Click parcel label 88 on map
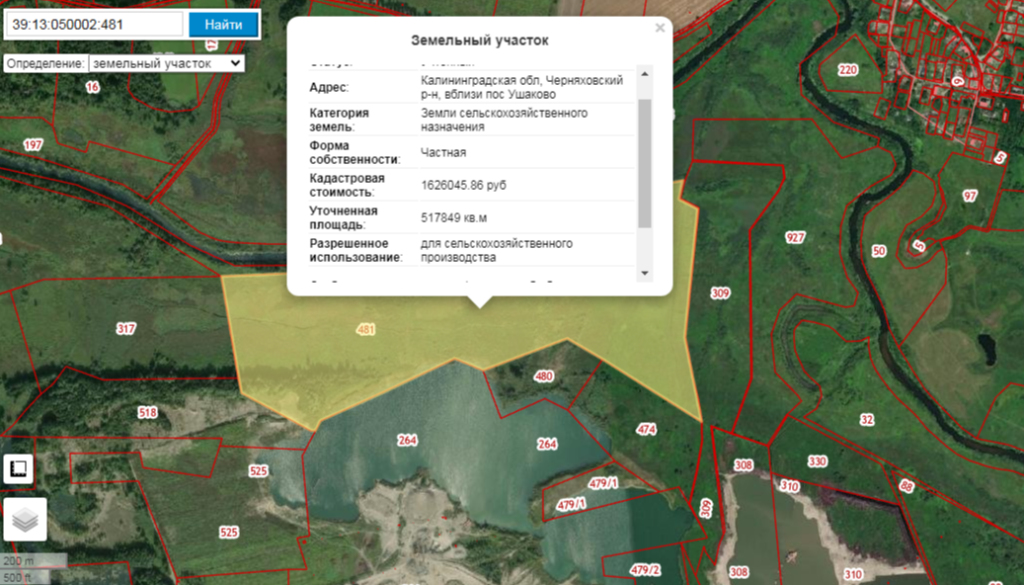Screen dimensions: 1024x585 pos(906,486)
